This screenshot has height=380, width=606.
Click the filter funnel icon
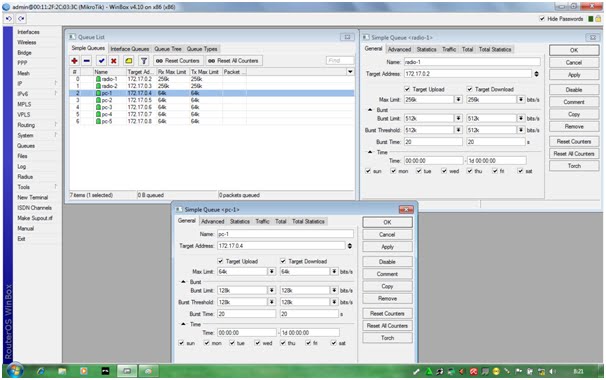coord(144,61)
